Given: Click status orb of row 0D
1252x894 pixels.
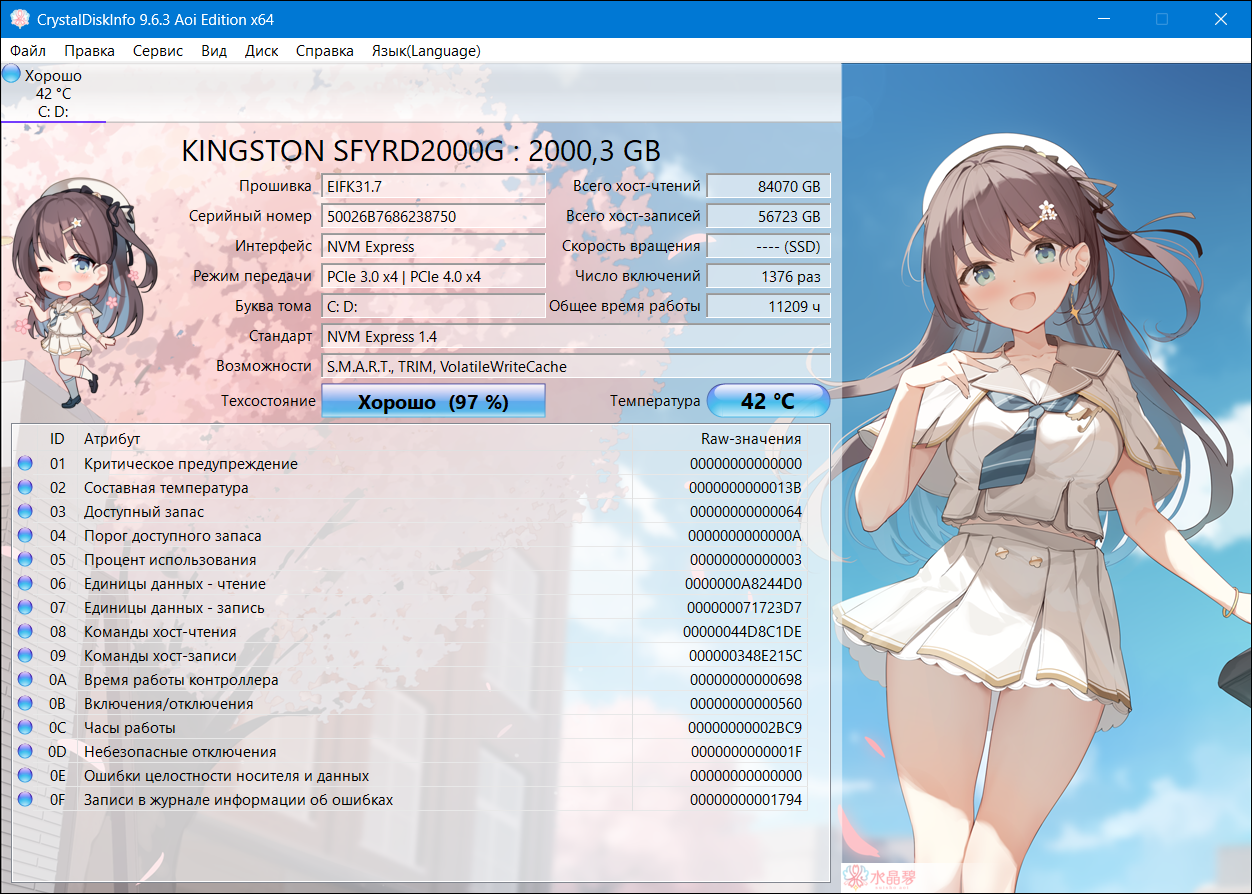Looking at the screenshot, I should [x=25, y=751].
